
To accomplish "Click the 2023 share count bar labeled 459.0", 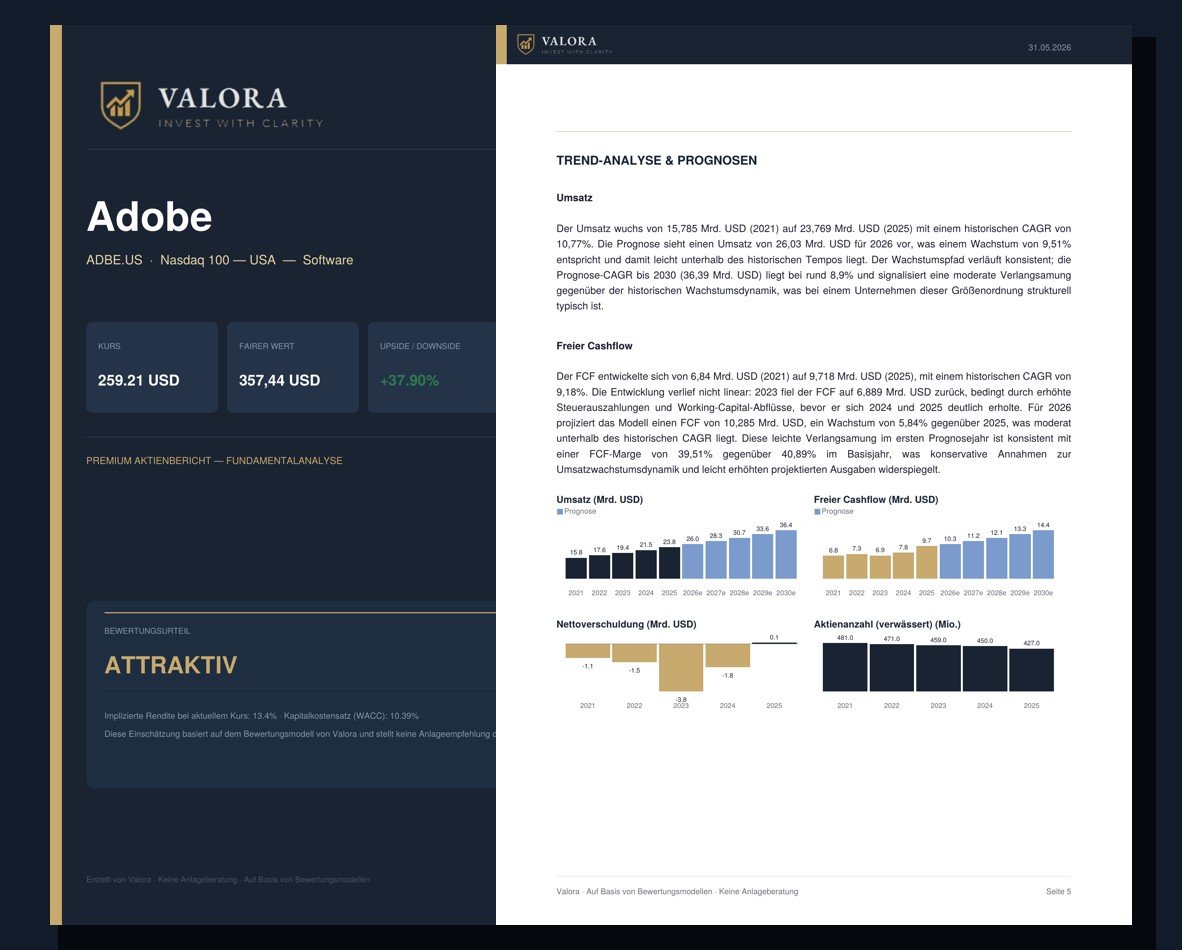I will point(939,669).
